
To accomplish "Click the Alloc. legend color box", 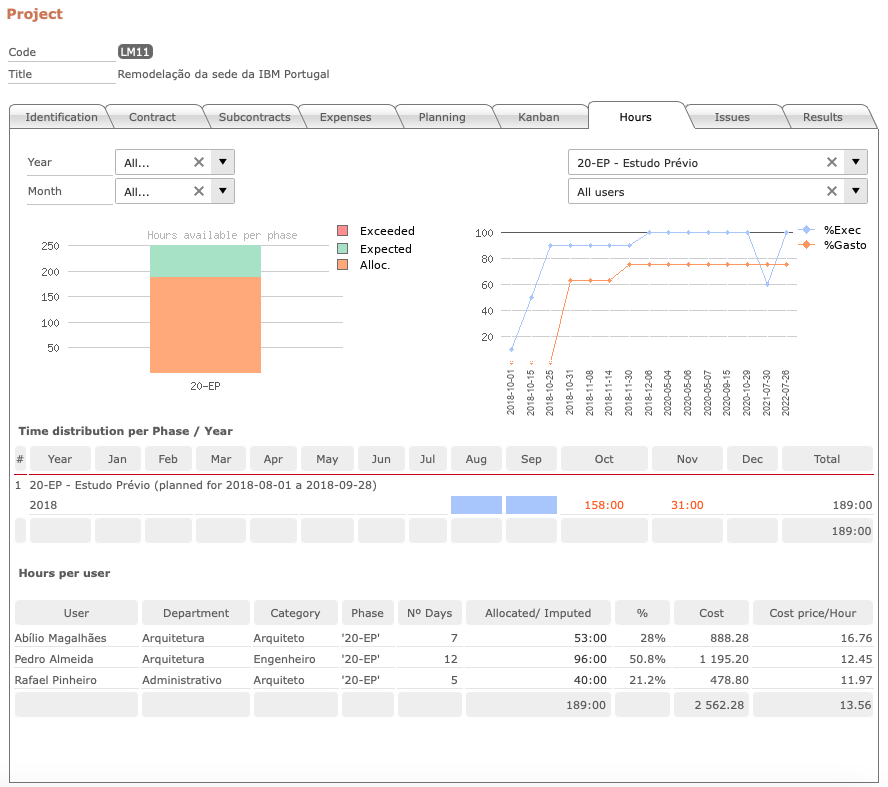I will pos(342,264).
